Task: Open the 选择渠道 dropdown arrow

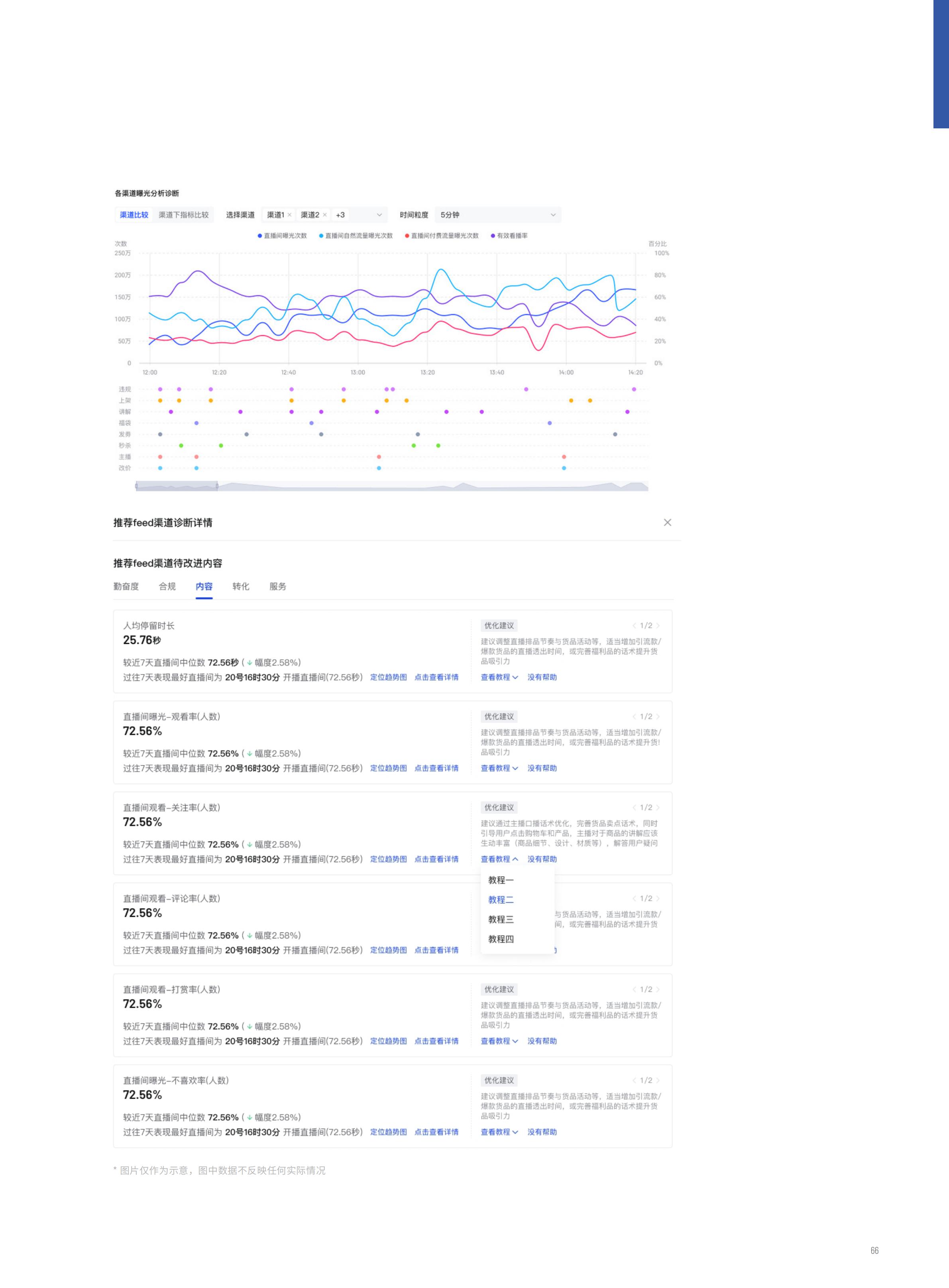Action: point(379,215)
